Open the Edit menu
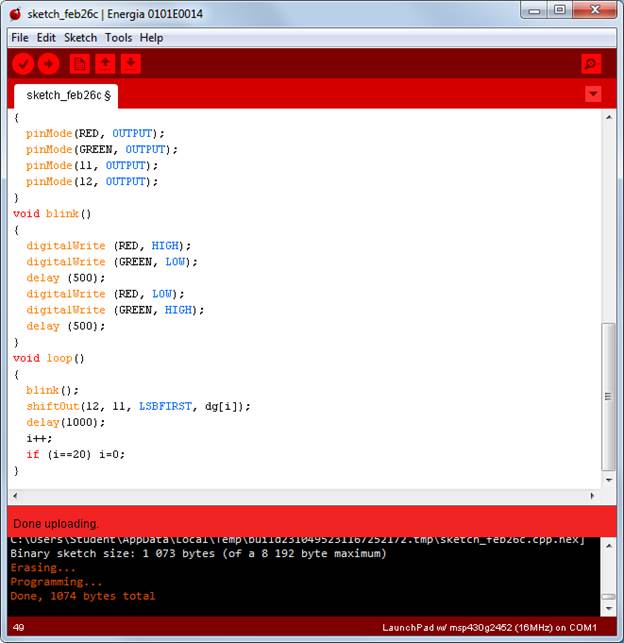 click(x=46, y=38)
